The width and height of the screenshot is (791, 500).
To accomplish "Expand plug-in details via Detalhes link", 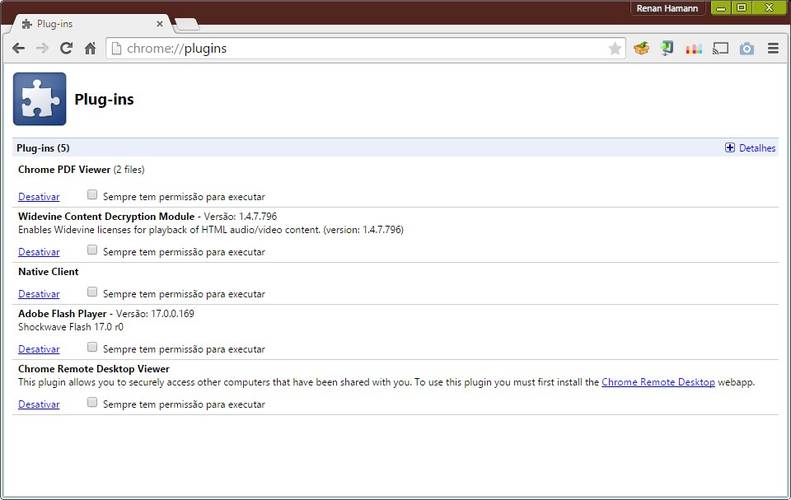I will [757, 148].
